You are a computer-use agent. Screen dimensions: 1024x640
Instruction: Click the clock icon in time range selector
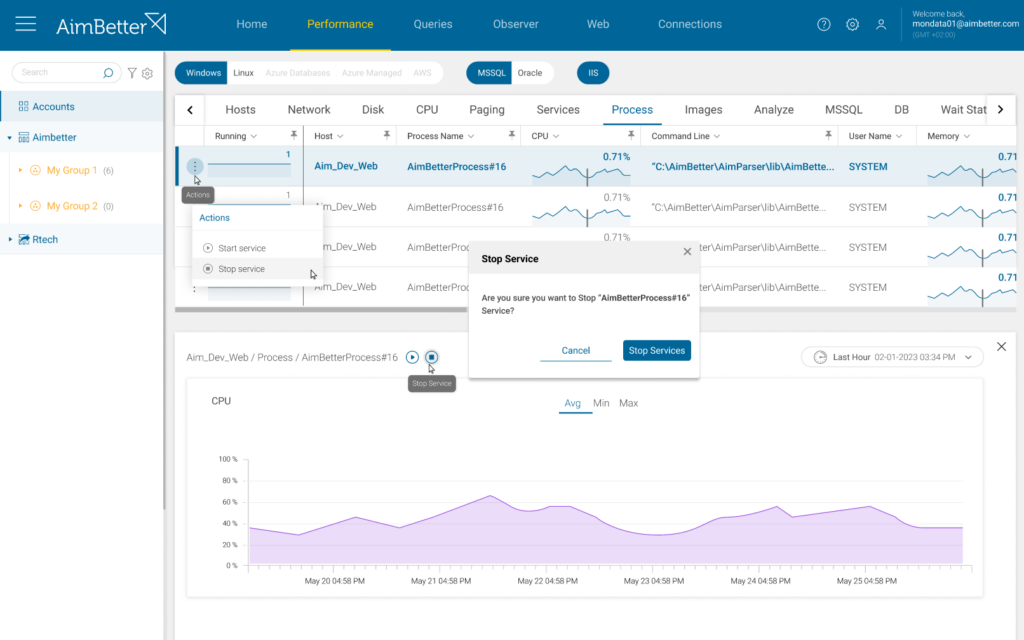[x=820, y=357]
